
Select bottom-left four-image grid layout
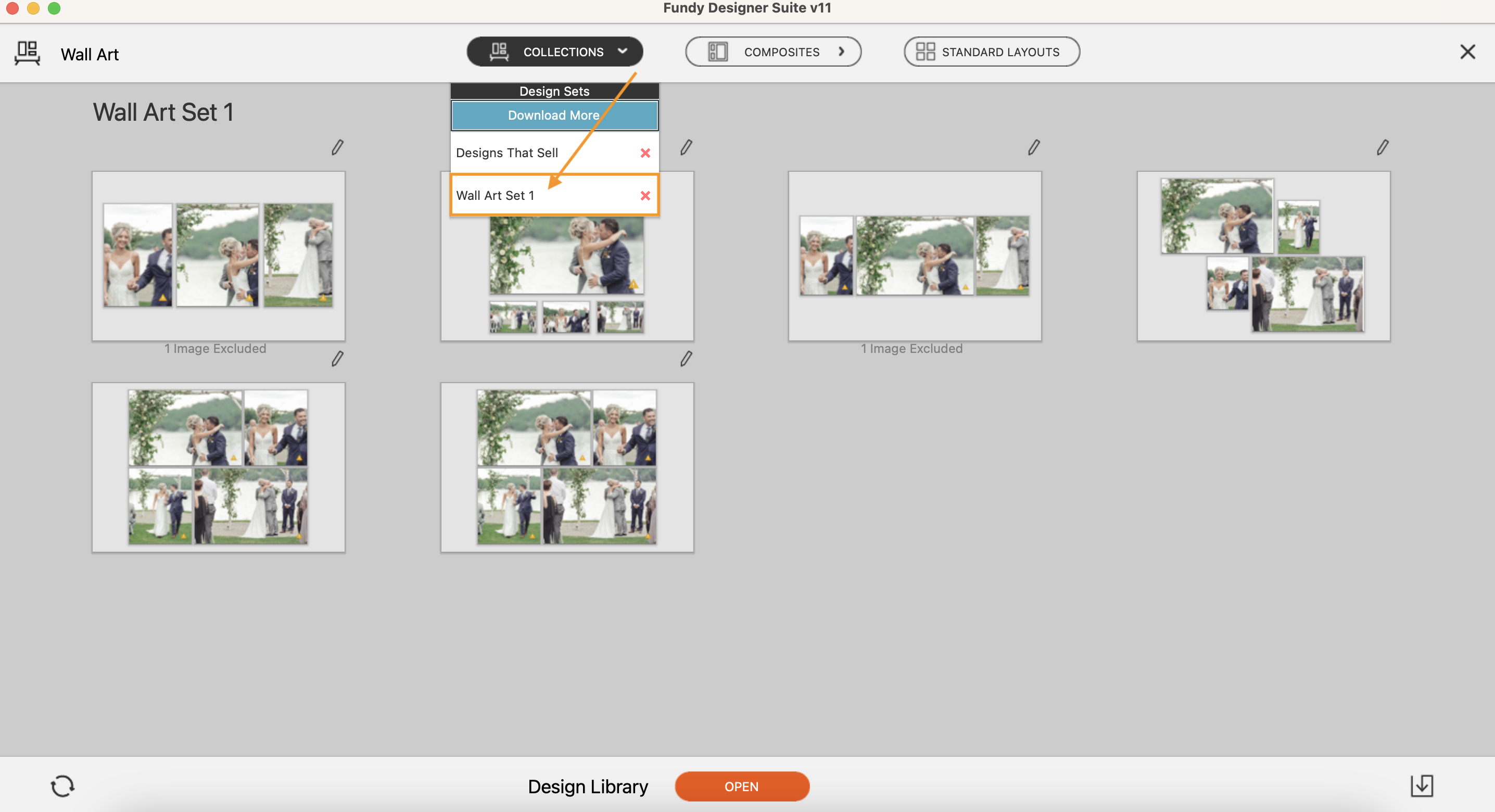(x=218, y=467)
